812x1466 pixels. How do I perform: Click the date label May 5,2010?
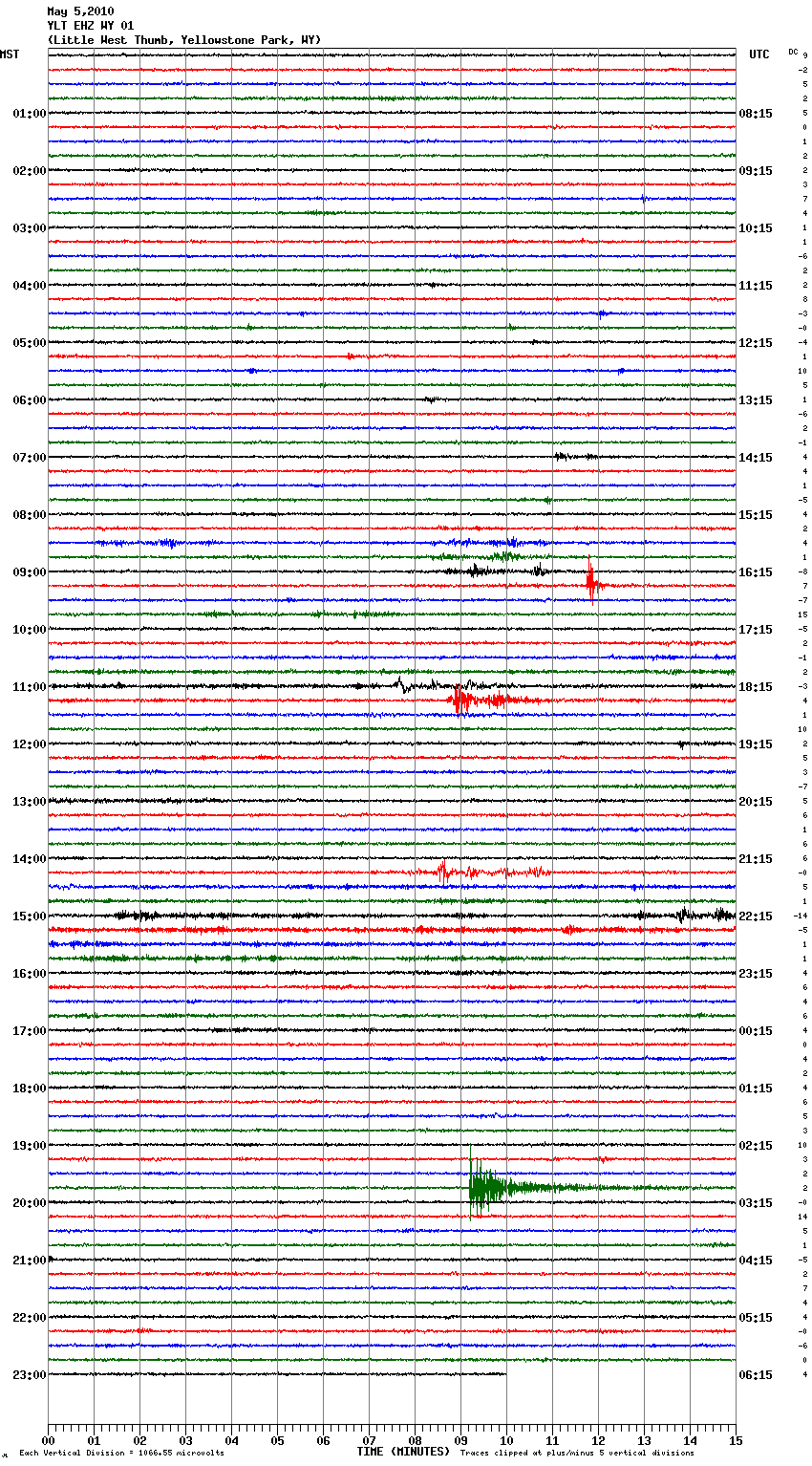pos(80,11)
